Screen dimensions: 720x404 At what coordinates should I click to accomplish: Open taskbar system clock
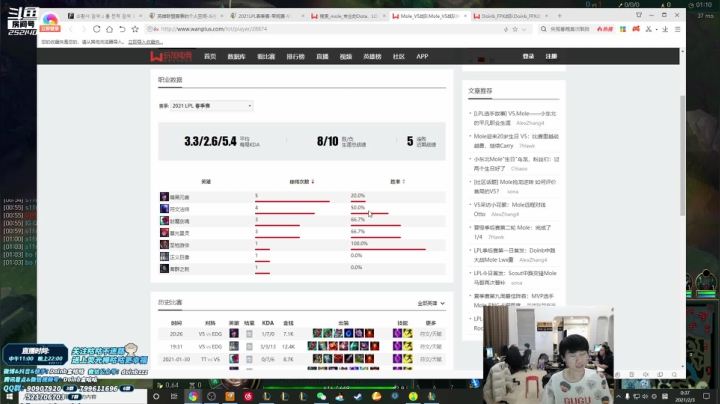click(x=685, y=396)
